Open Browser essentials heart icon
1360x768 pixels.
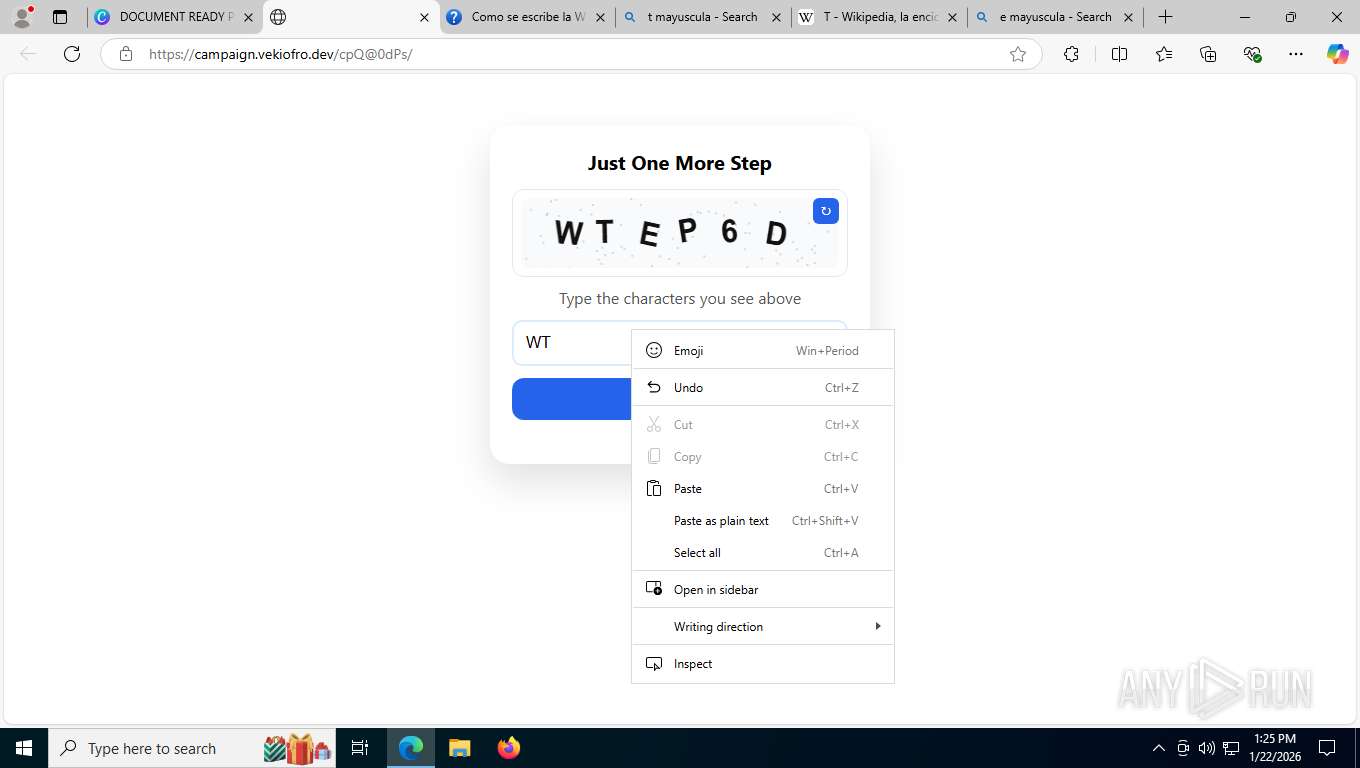tap(1252, 54)
